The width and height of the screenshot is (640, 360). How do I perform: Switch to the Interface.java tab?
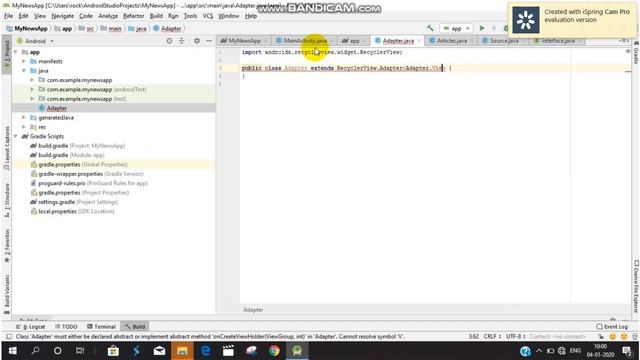click(558, 41)
